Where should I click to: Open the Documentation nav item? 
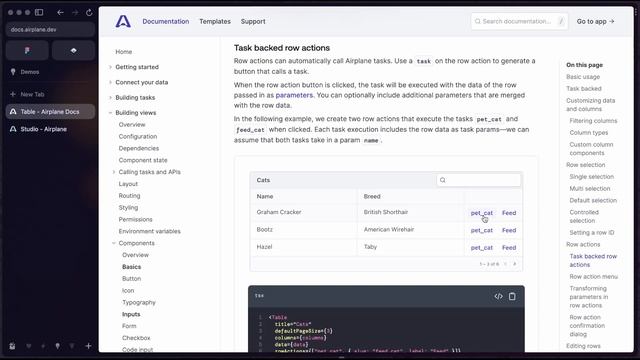pos(166,21)
